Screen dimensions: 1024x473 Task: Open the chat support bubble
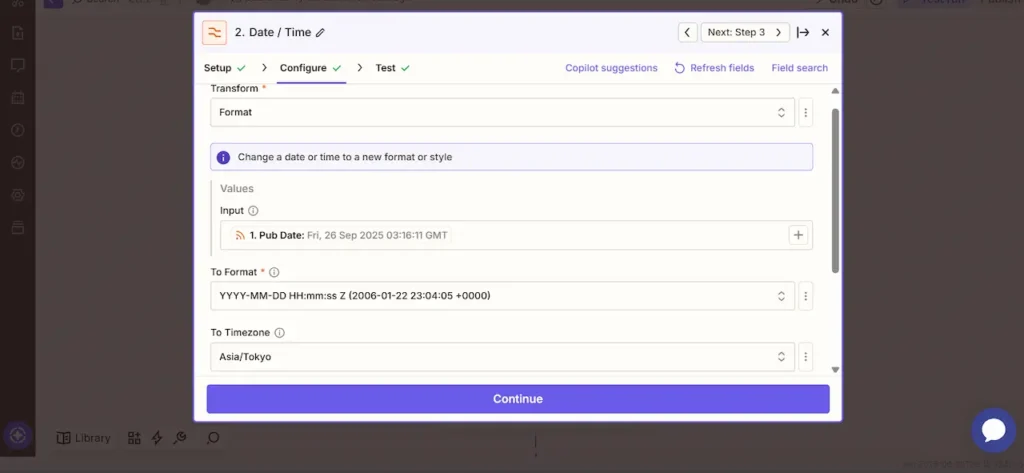point(993,430)
